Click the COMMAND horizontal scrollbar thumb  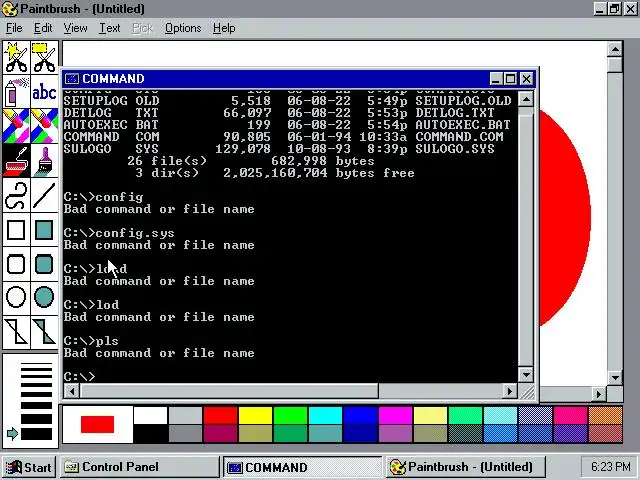(229, 391)
